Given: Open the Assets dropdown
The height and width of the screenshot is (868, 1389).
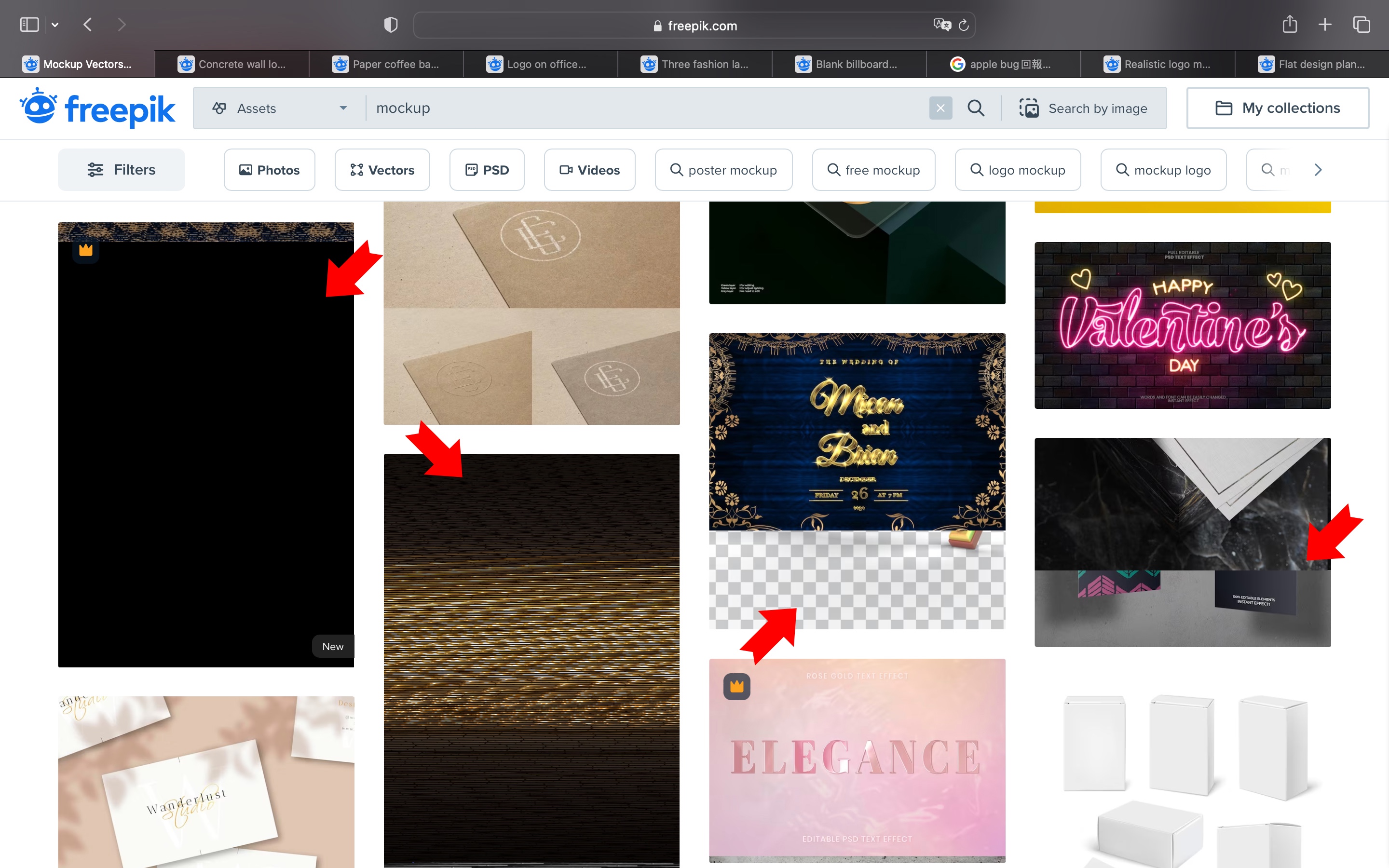Looking at the screenshot, I should click(x=280, y=108).
